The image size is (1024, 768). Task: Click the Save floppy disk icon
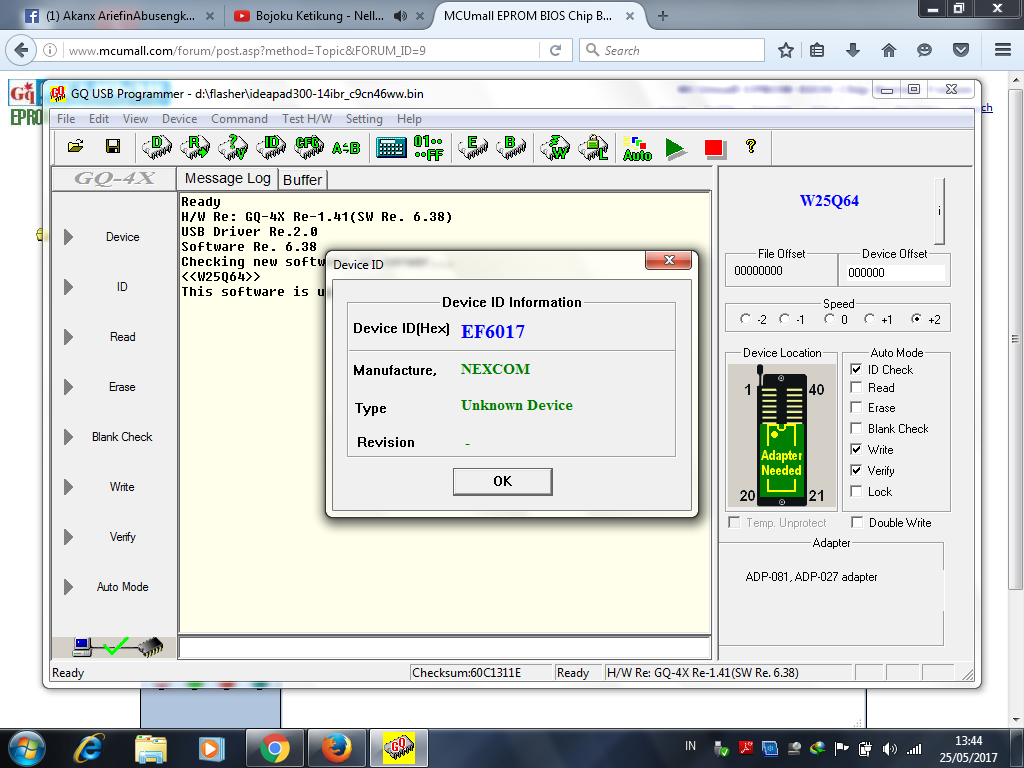pos(112,147)
